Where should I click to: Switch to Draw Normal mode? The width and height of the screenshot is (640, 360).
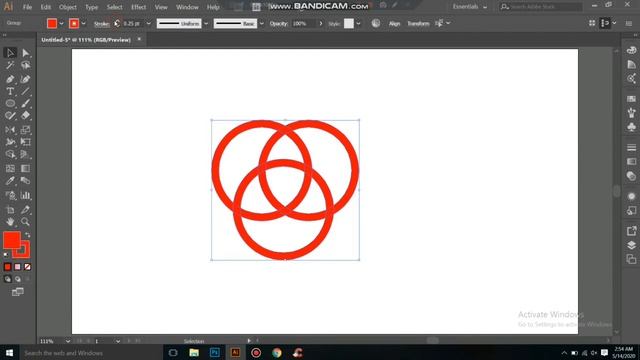click(7, 279)
